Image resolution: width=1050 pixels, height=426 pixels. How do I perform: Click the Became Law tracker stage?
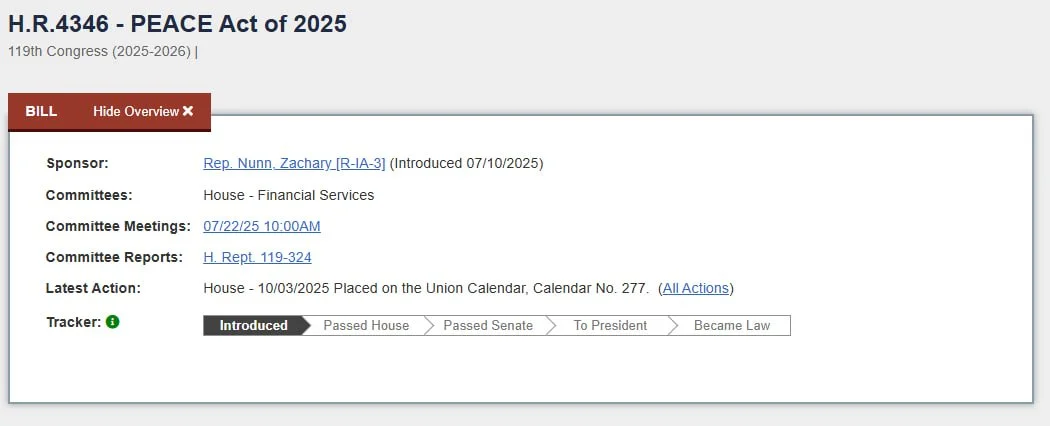point(732,326)
